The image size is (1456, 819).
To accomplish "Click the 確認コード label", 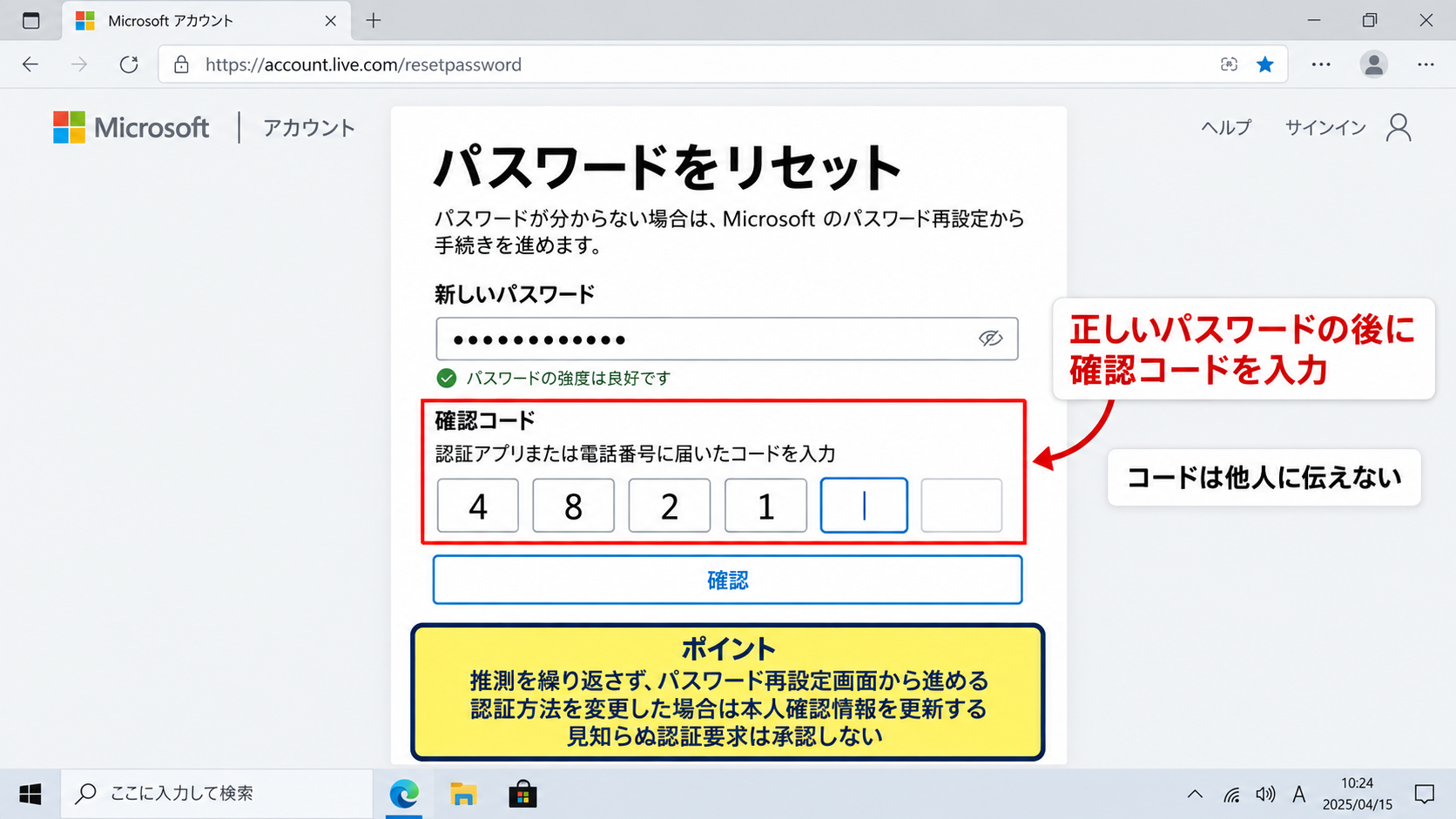I will [x=485, y=420].
